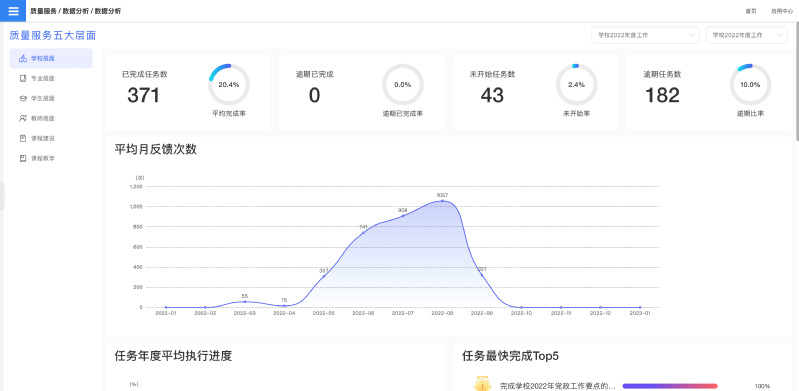Open the hamburger menu button

click(13, 11)
